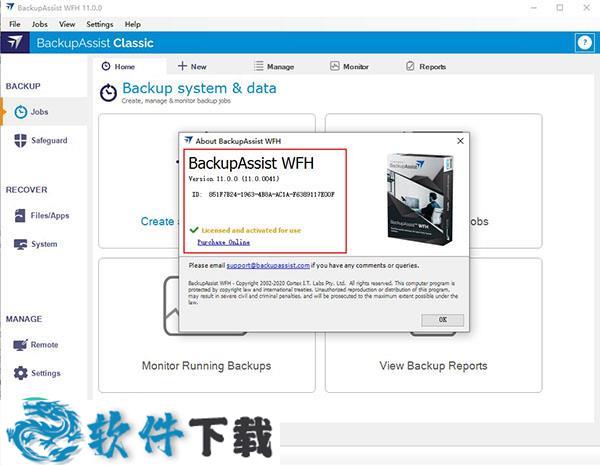
Task: Click the Remote manage icon
Action: (x=20, y=344)
